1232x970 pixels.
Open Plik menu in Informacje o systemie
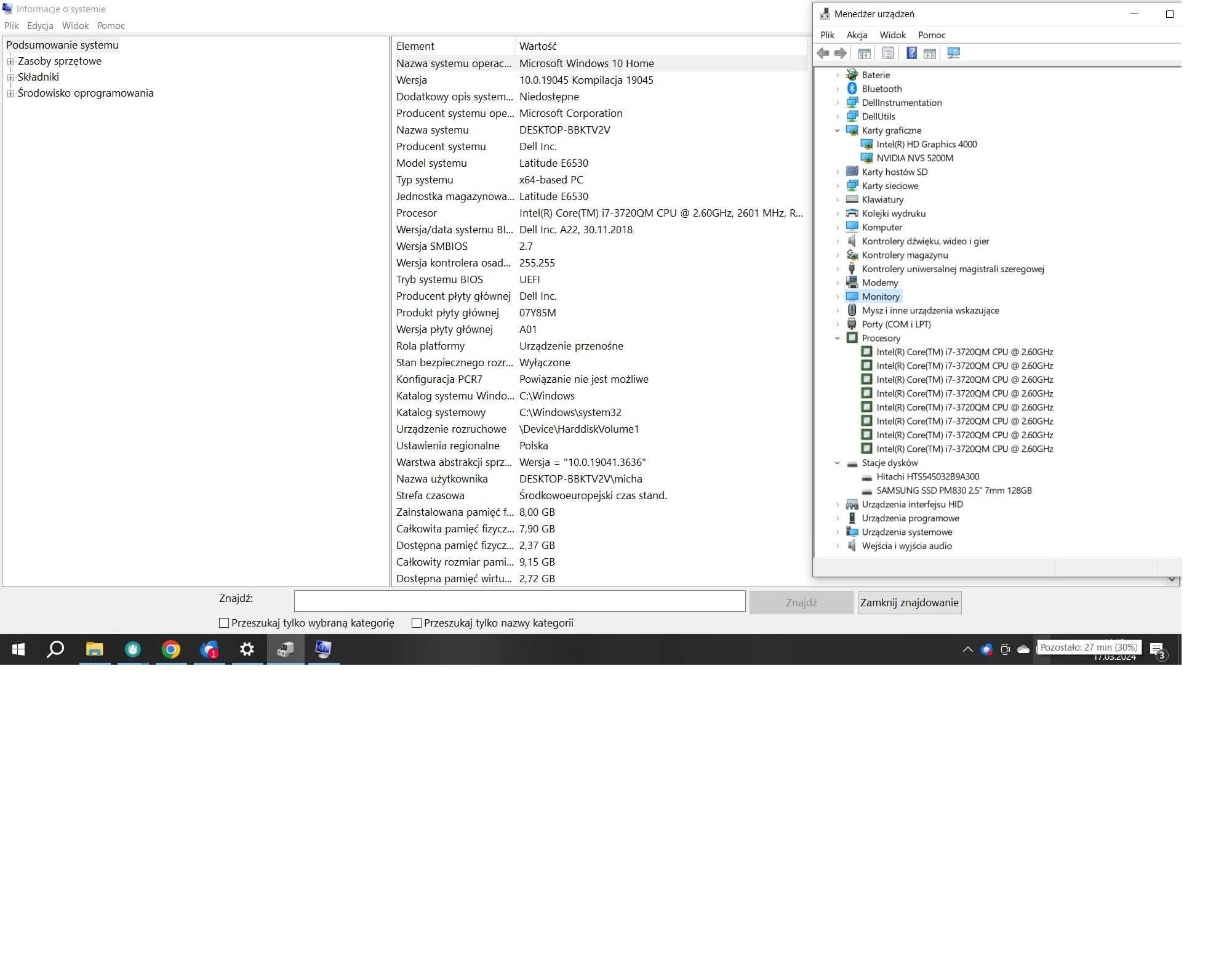coord(12,26)
